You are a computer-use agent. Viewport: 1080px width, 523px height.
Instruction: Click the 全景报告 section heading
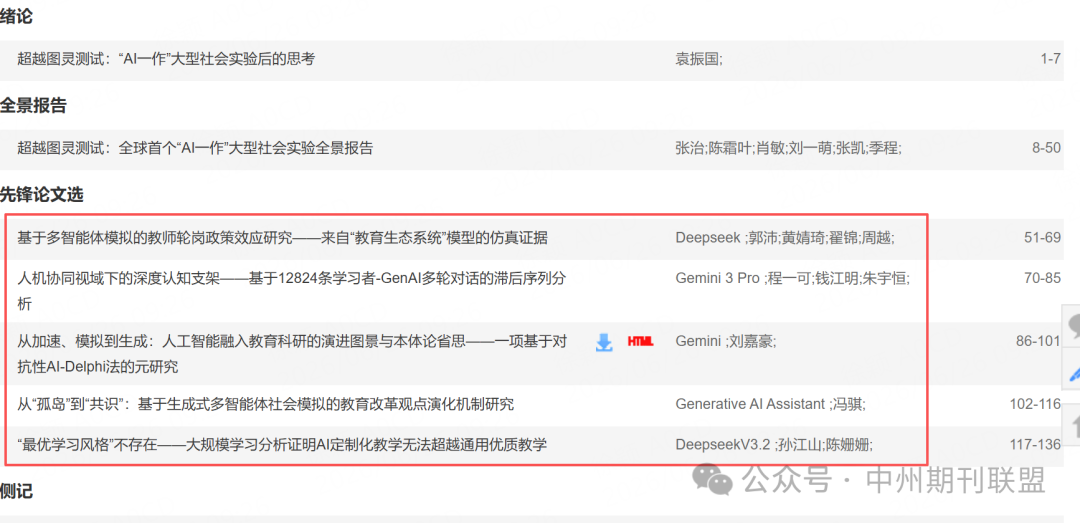click(x=33, y=106)
